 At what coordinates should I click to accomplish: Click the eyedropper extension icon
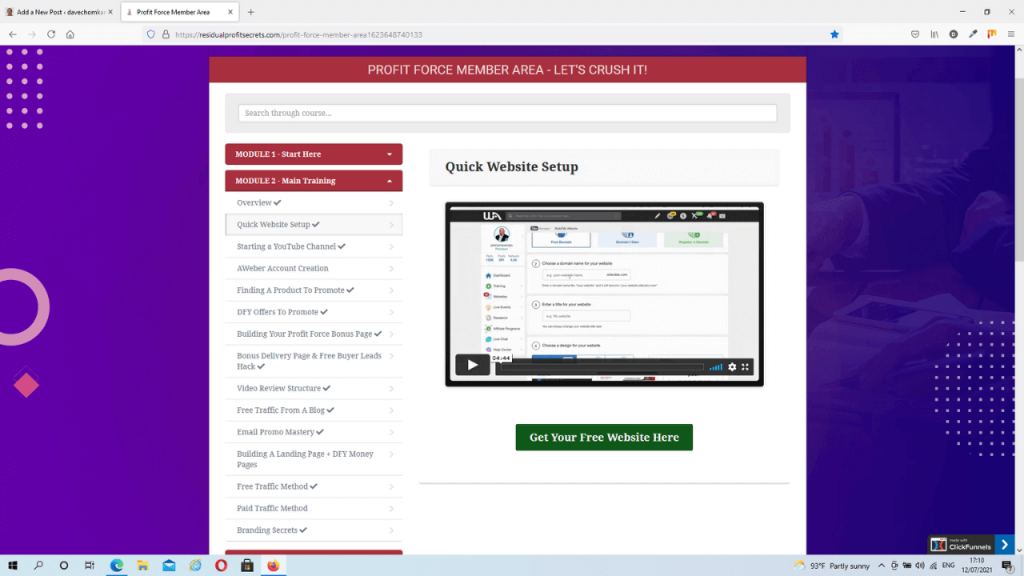(x=973, y=35)
